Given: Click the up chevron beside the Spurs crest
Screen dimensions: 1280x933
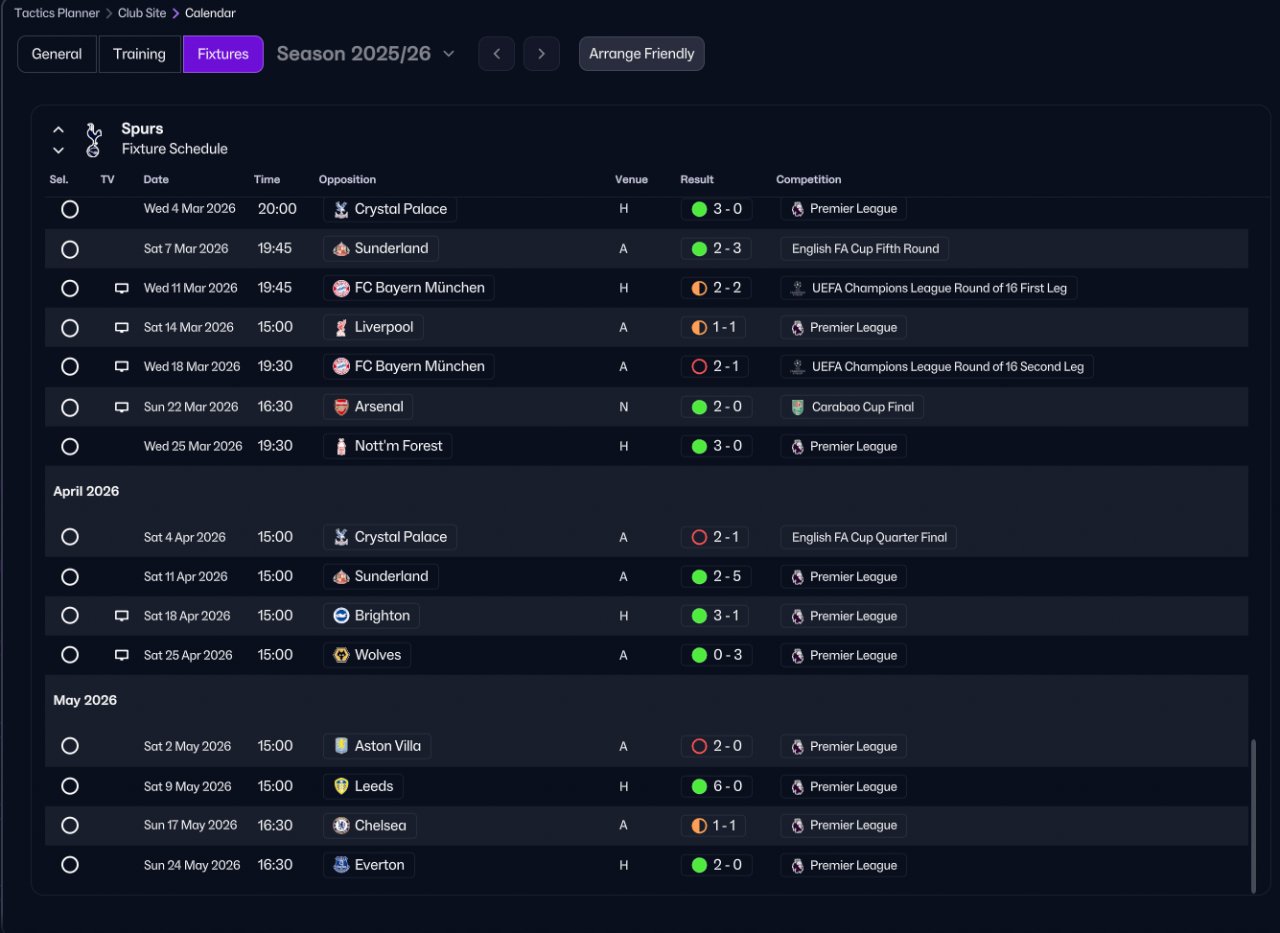Looking at the screenshot, I should (x=58, y=130).
